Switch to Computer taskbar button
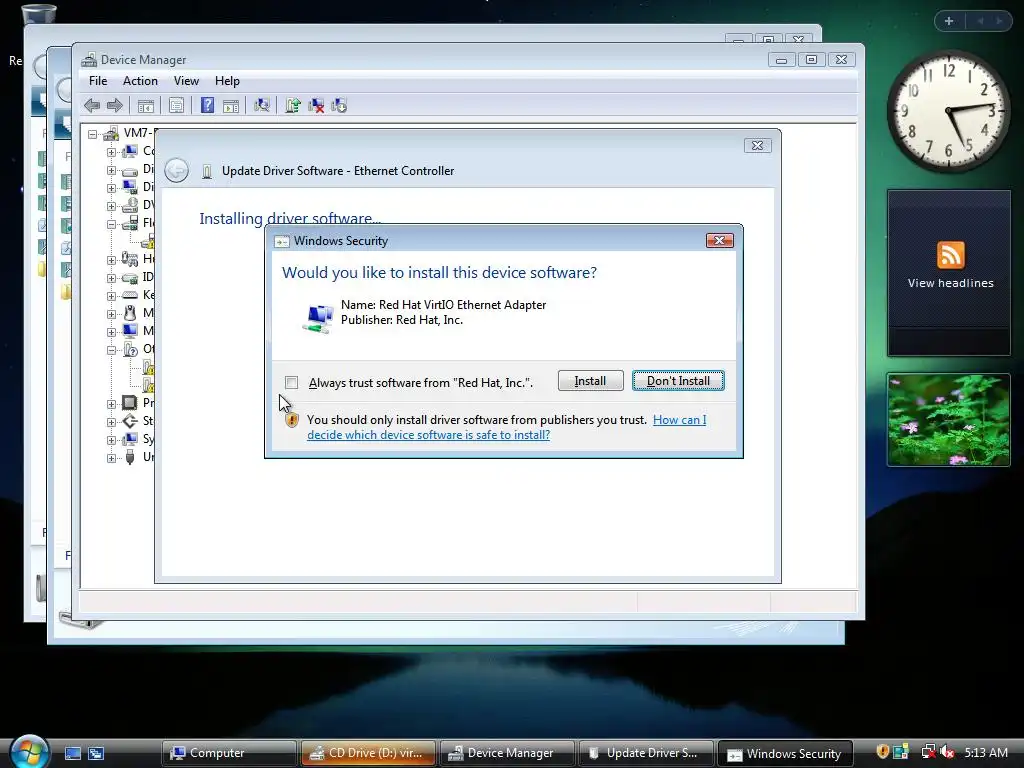Viewport: 1024px width, 768px height. coord(229,753)
